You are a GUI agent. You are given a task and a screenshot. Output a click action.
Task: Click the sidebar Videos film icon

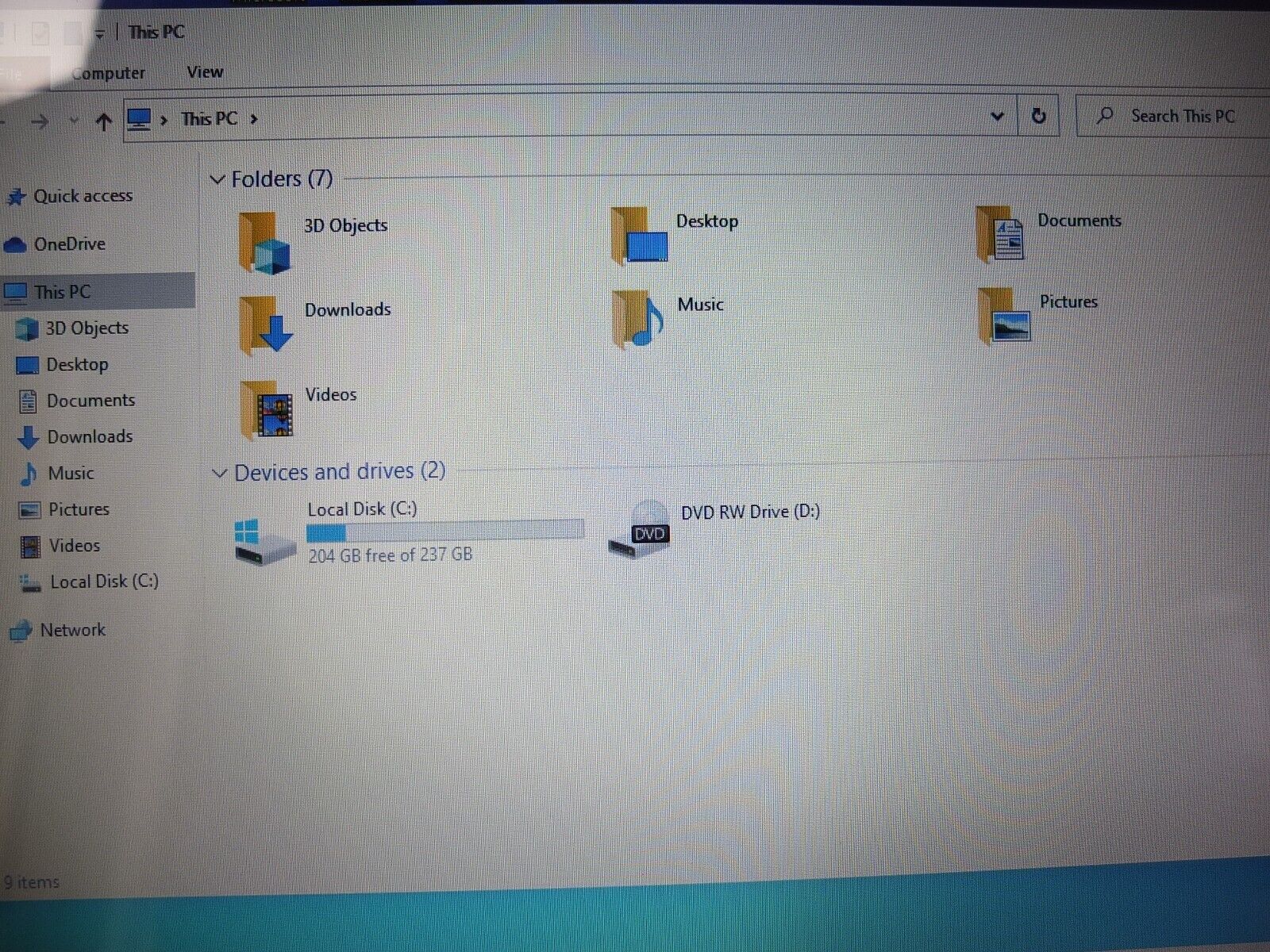click(30, 547)
